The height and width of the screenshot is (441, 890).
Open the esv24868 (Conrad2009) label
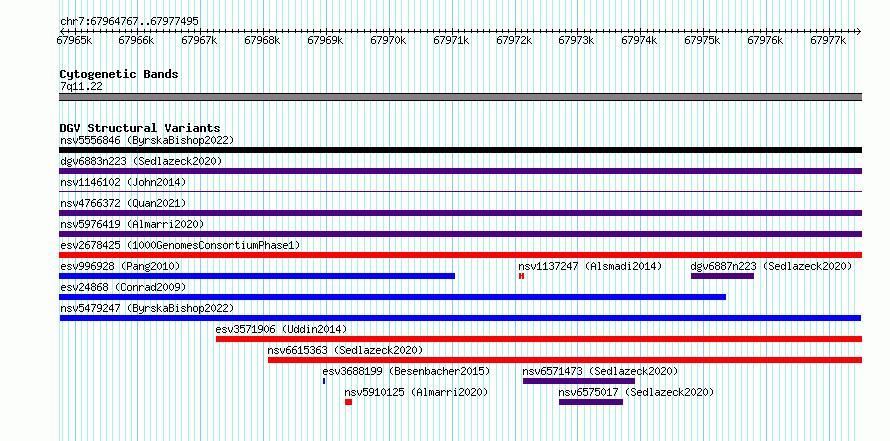point(123,287)
